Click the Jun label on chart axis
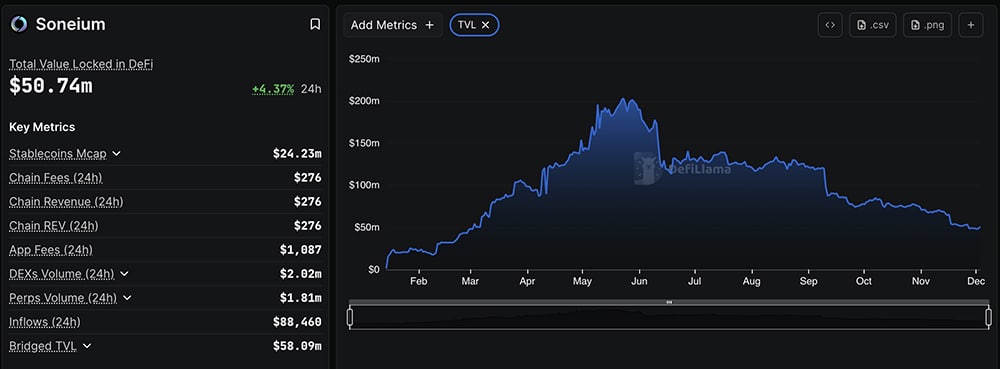This screenshot has width=1000, height=369. click(x=640, y=281)
